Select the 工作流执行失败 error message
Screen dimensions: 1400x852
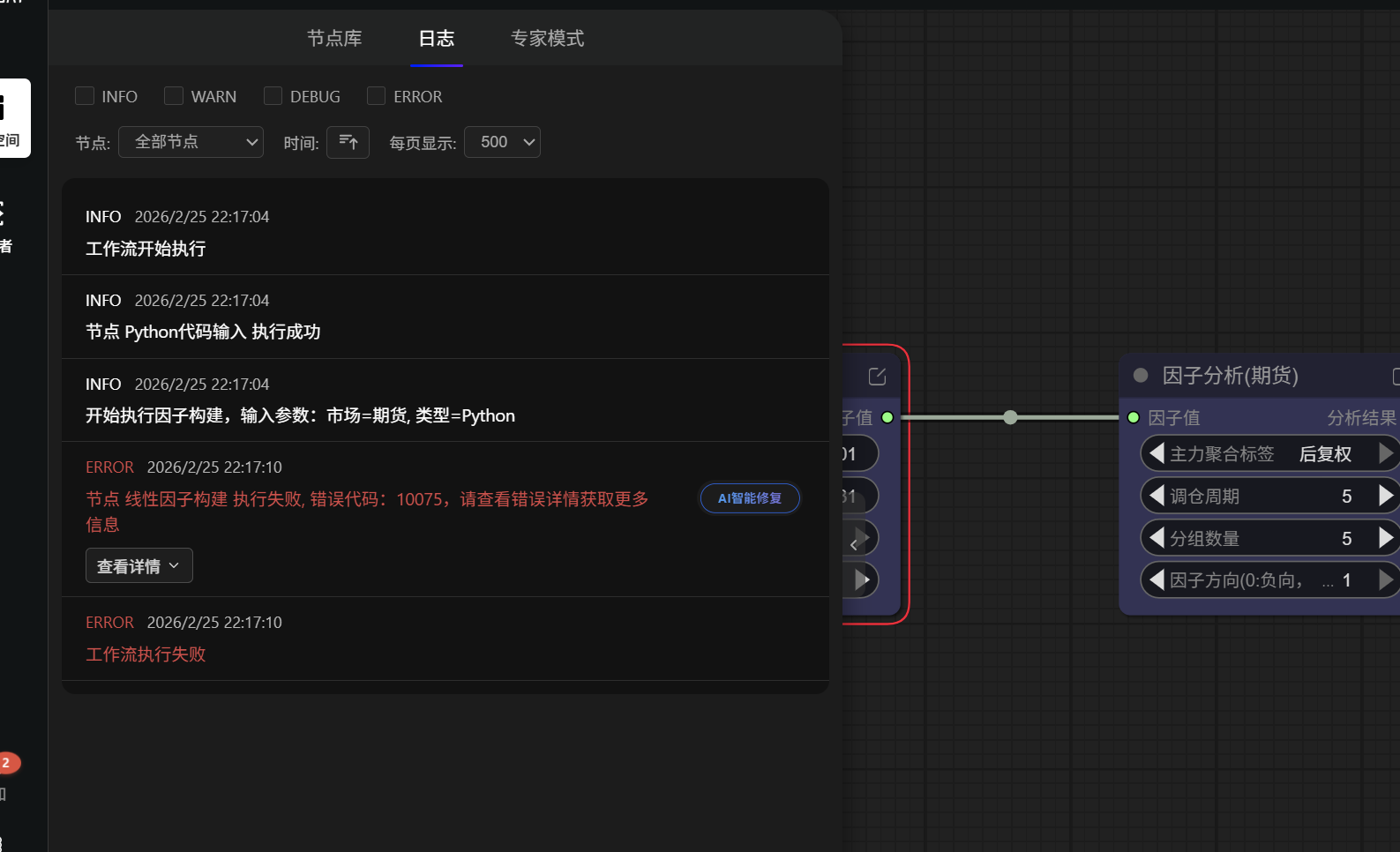(x=146, y=654)
